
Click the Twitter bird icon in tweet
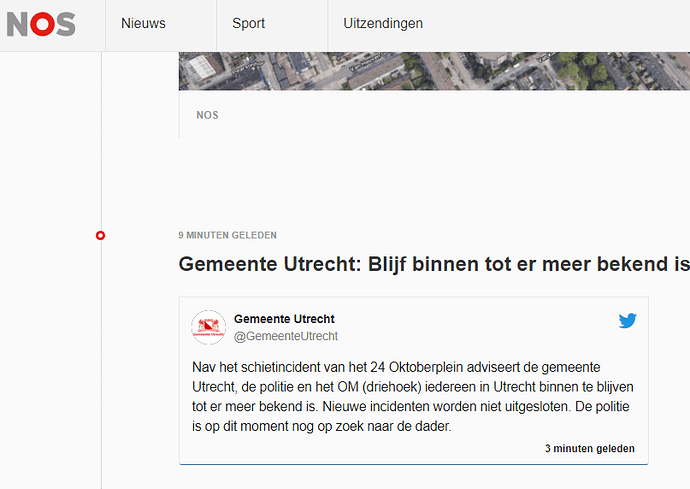tap(627, 320)
